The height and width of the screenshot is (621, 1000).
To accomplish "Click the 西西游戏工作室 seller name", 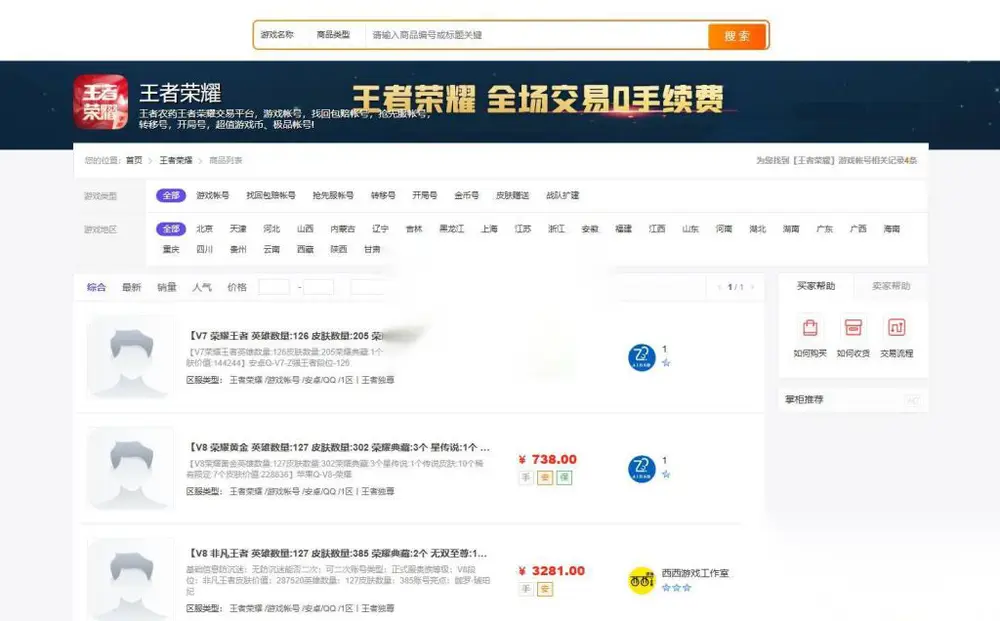I will (x=695, y=573).
